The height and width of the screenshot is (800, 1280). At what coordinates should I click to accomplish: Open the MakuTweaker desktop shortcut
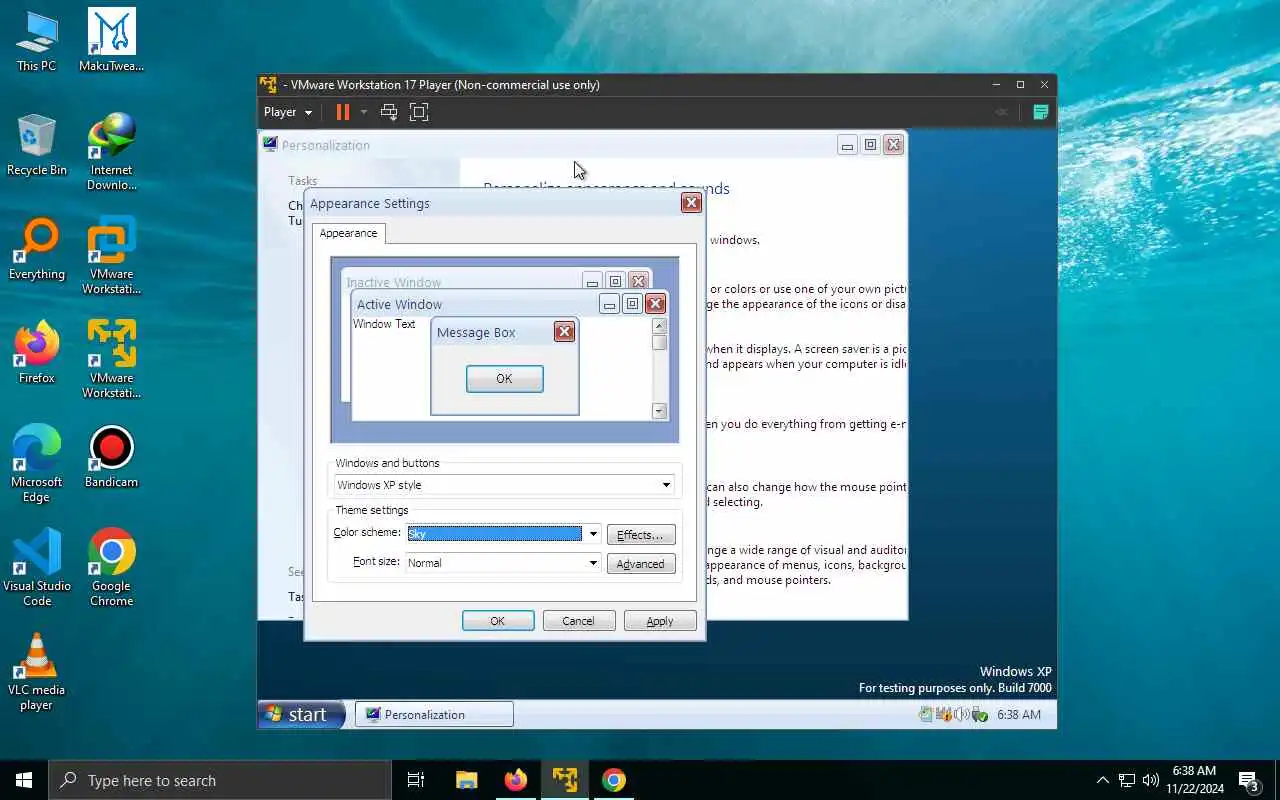tap(112, 42)
